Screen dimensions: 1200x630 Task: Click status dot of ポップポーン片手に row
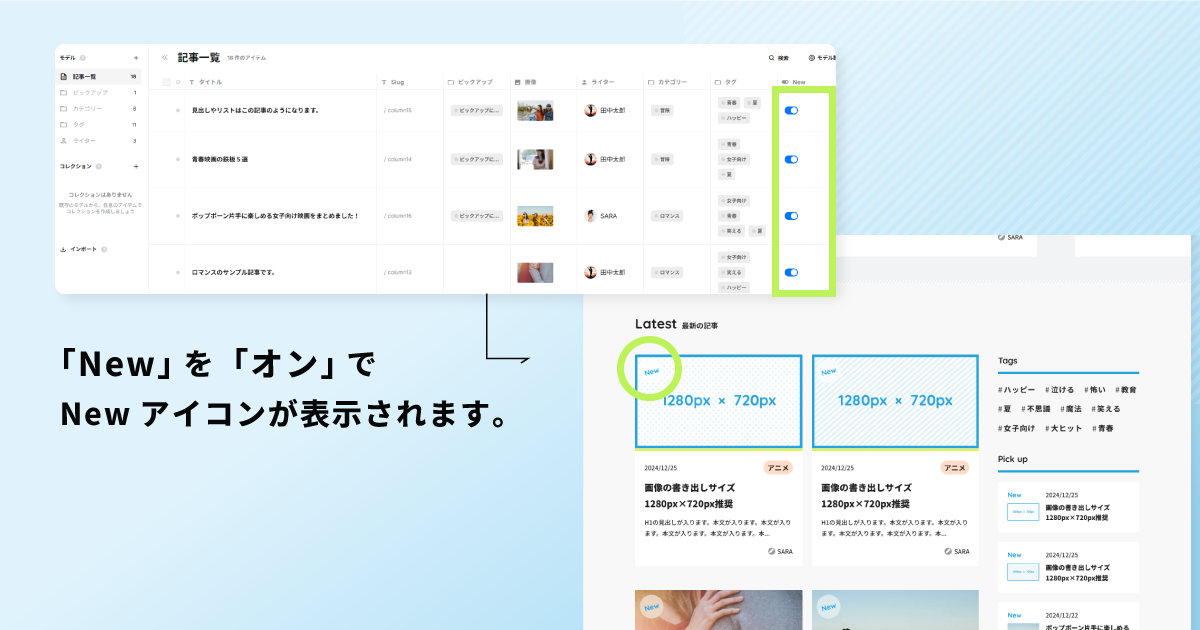point(178,215)
